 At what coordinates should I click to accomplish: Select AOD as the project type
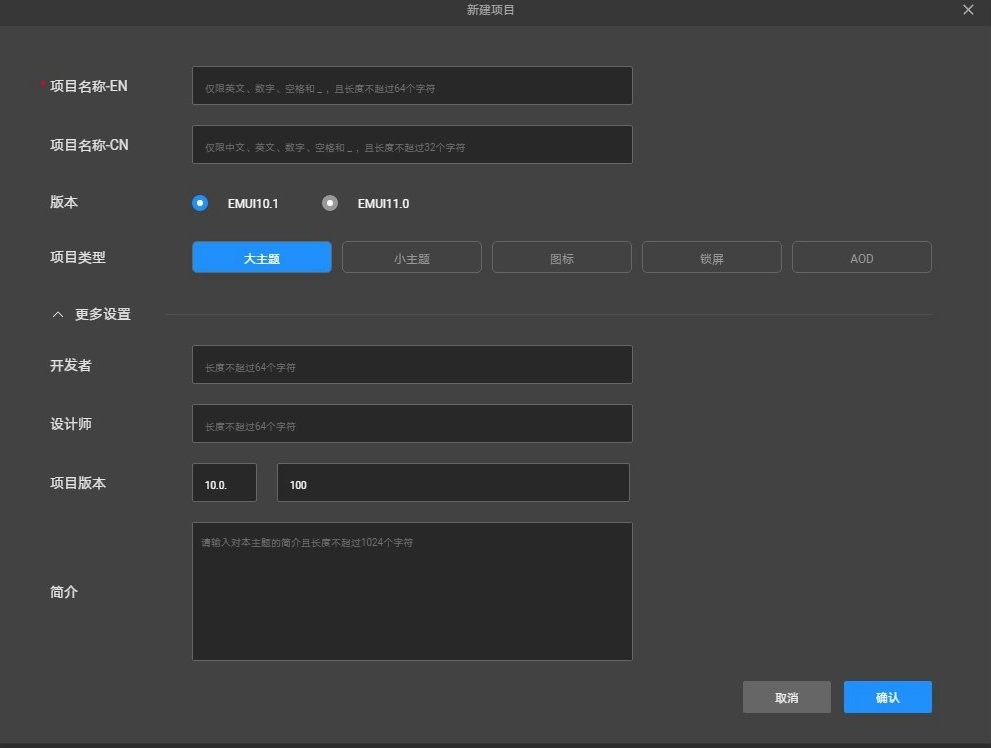[x=861, y=257]
